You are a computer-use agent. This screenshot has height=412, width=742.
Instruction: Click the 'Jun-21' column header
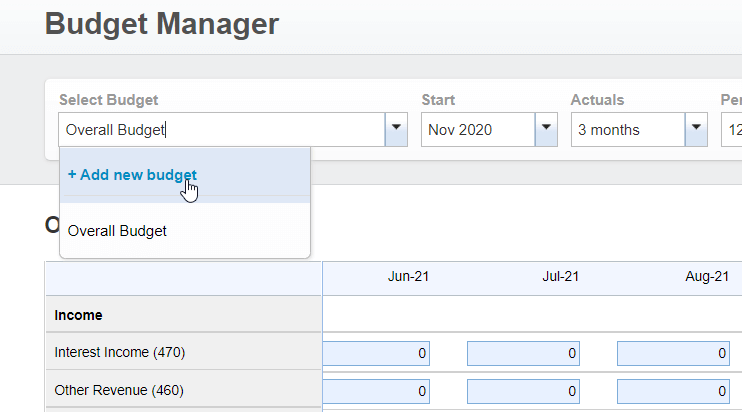[408, 276]
